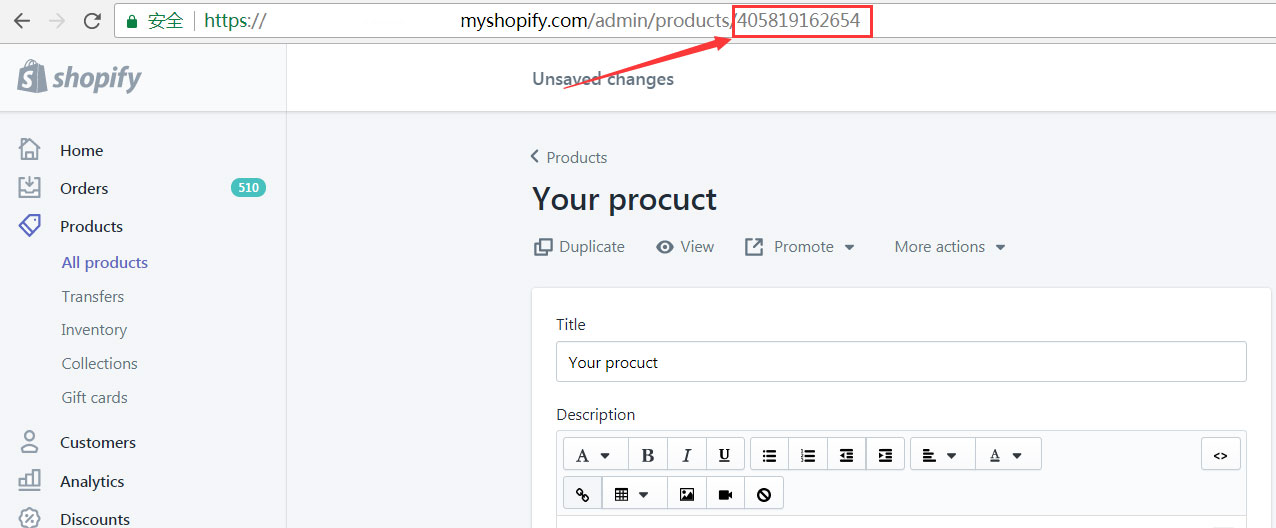
Task: Toggle HTML source view button
Action: tap(1220, 455)
